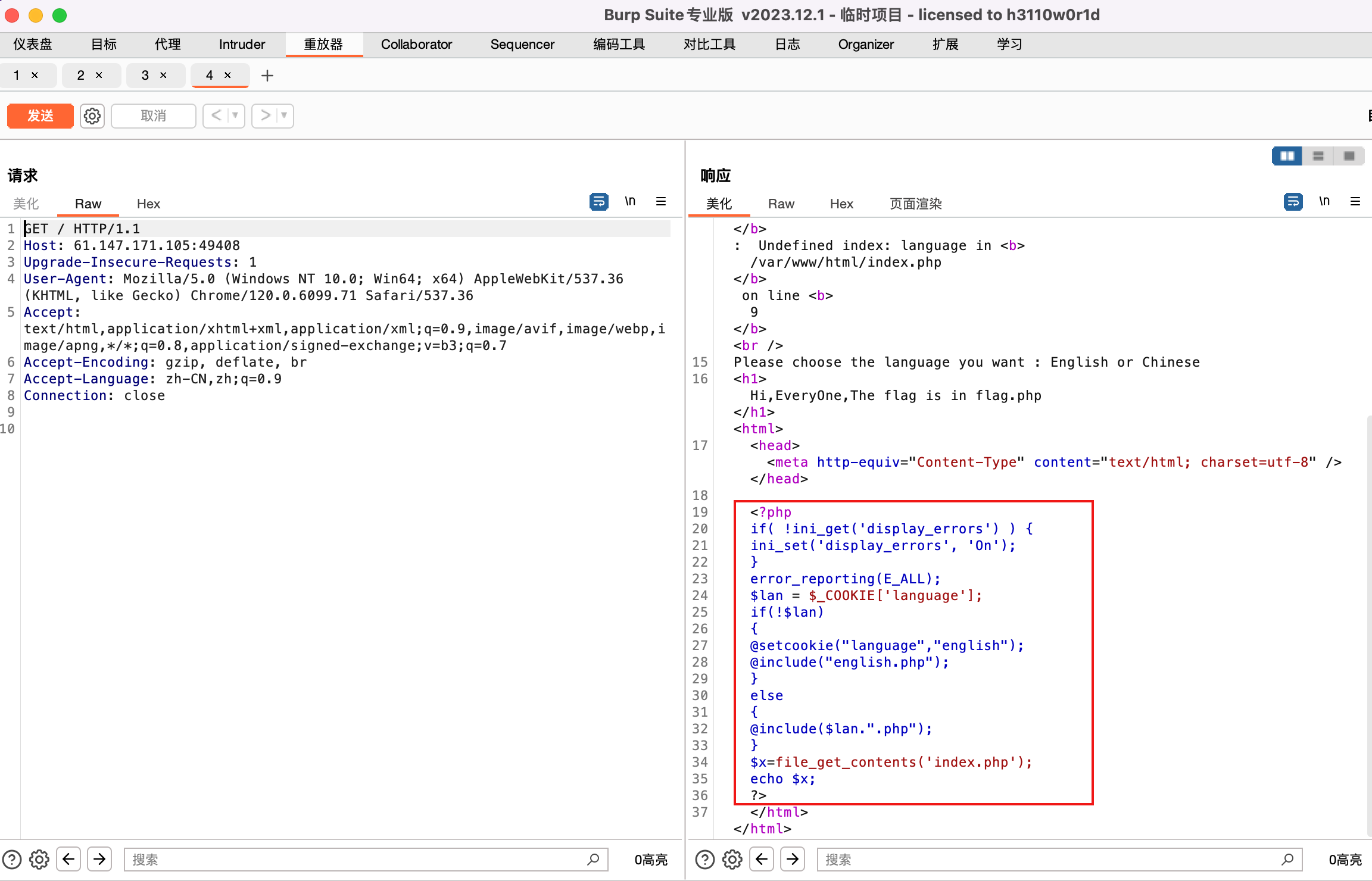Place cursor on GET / HTTP/1.1 line

tap(347, 229)
